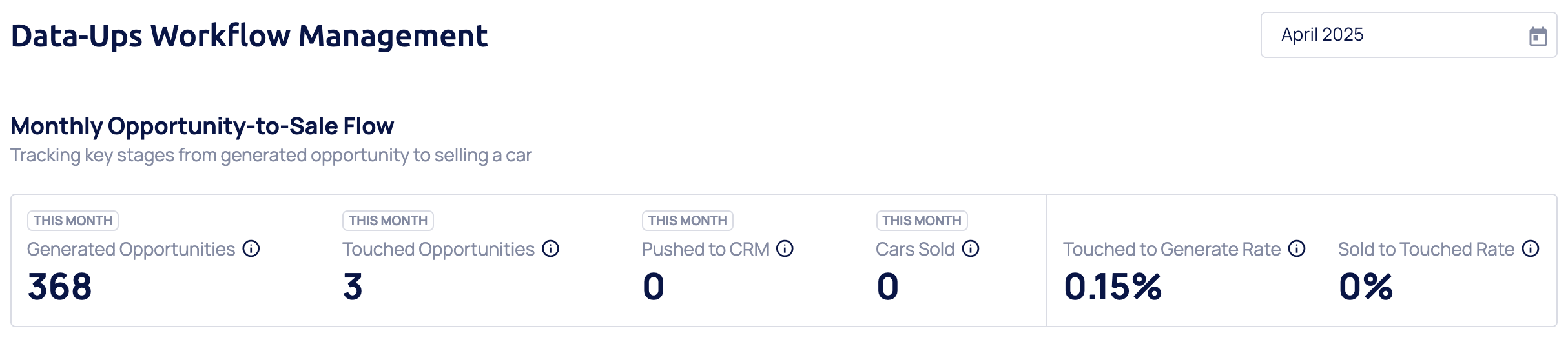Click THIS MONTH badge above Cars Sold

(922, 221)
